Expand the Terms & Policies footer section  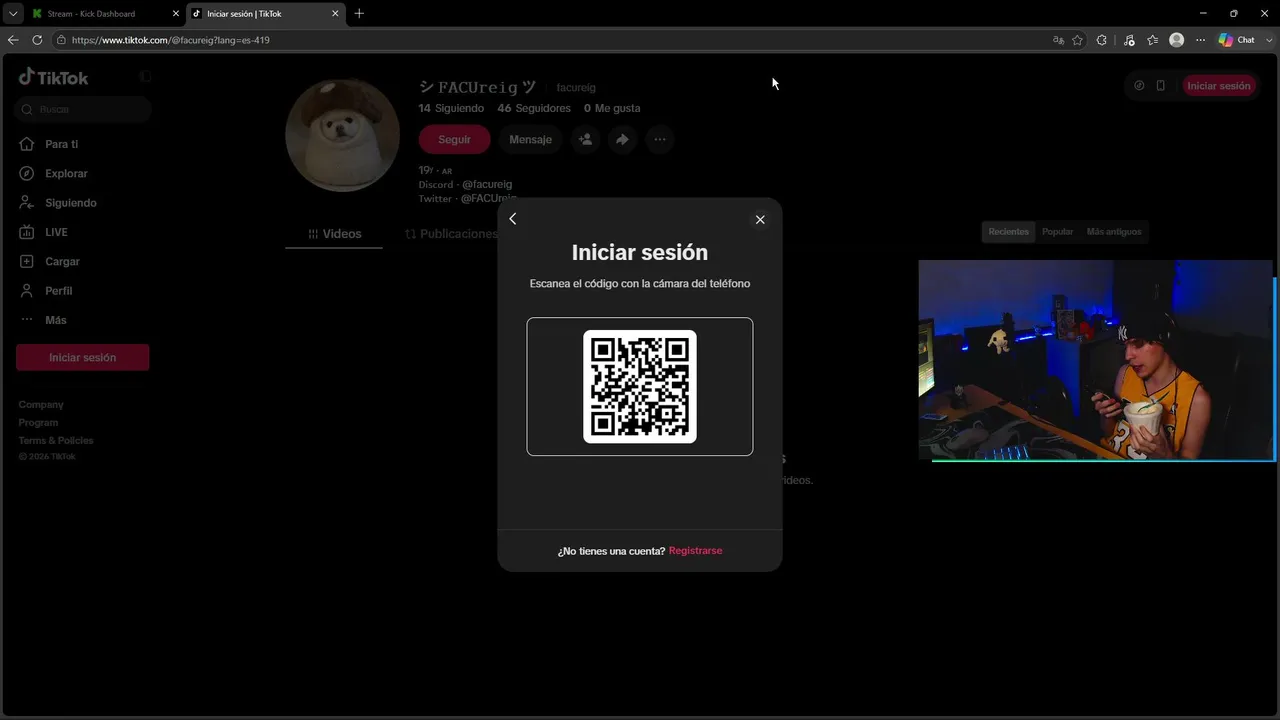point(56,441)
